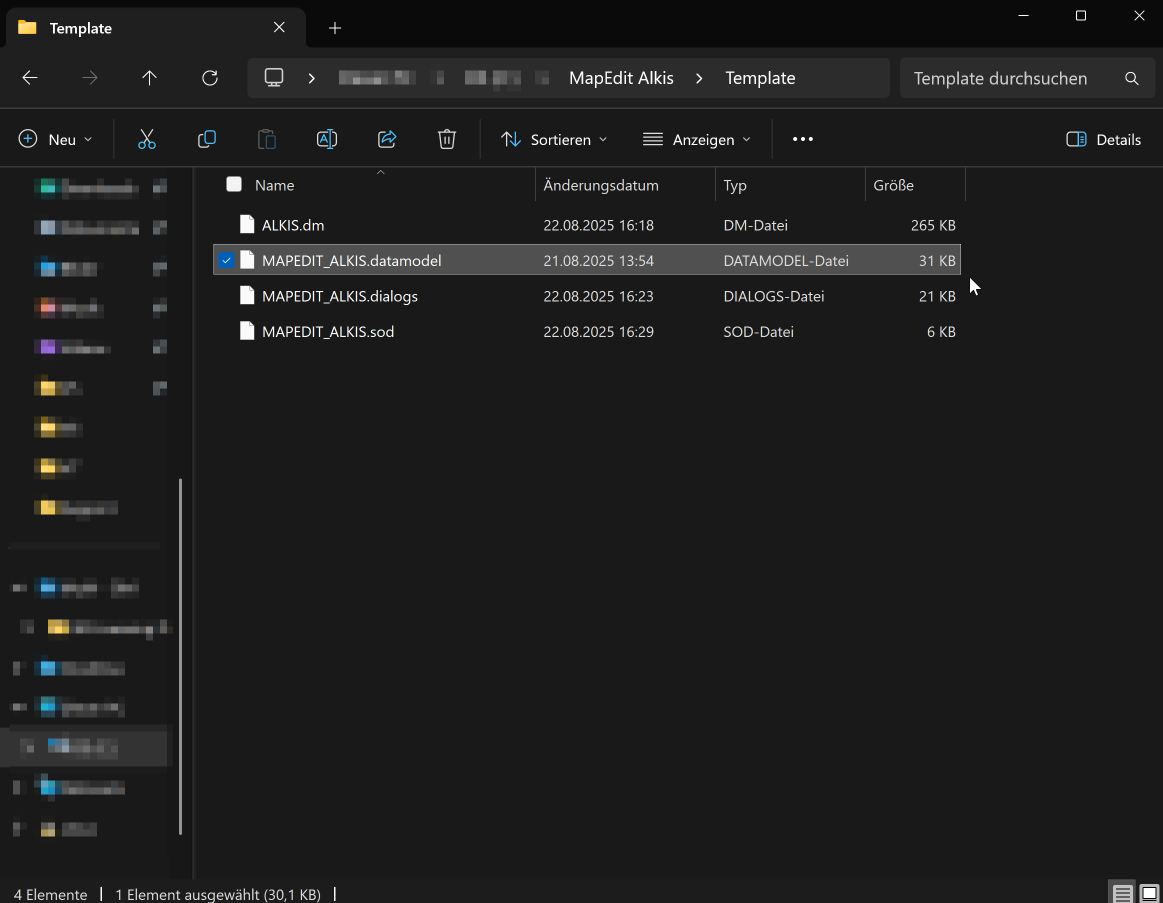Switch to large thumbnails view in status bar

tap(1149, 893)
